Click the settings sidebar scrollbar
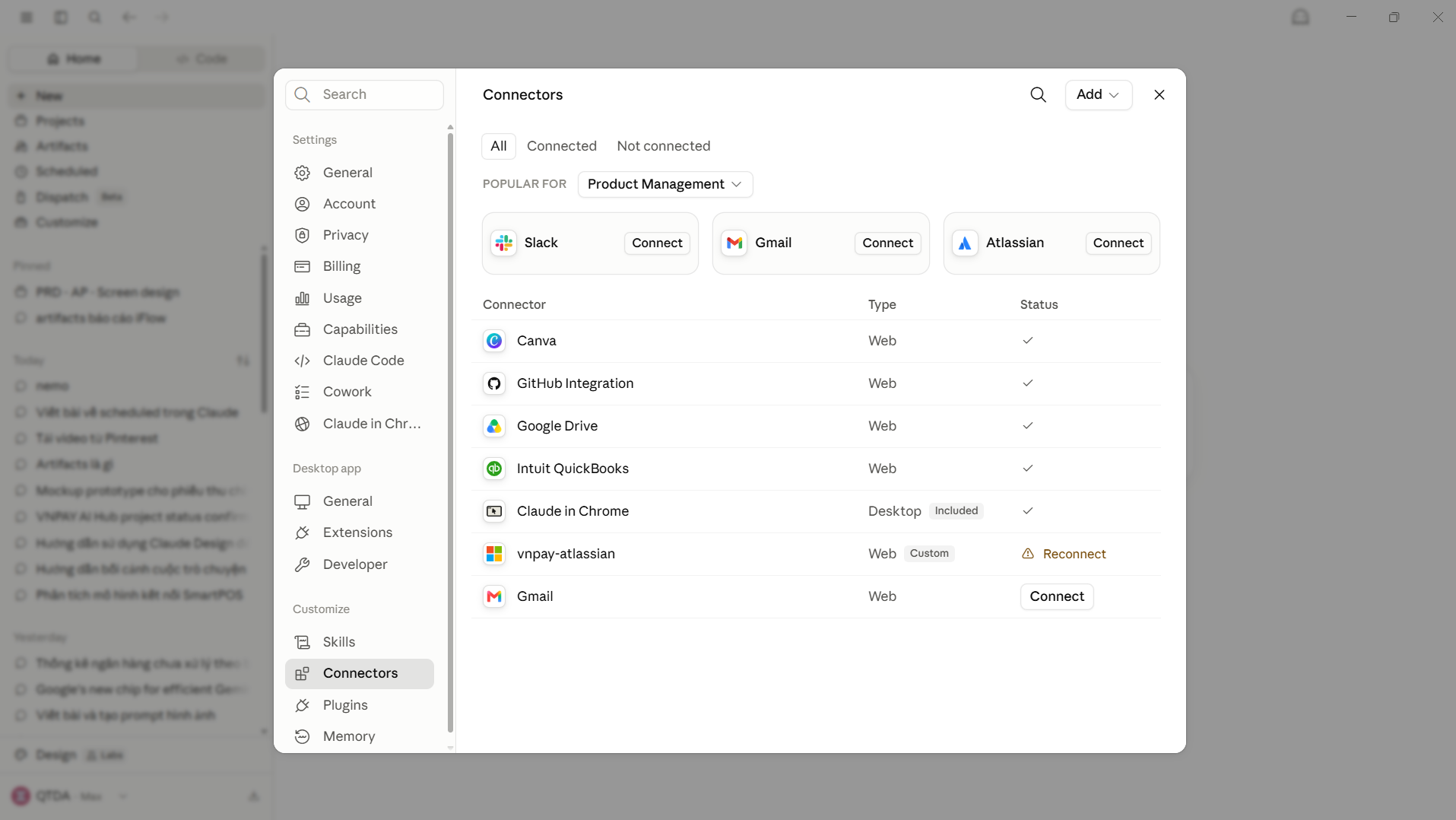Image resolution: width=1456 pixels, height=820 pixels. click(450, 432)
